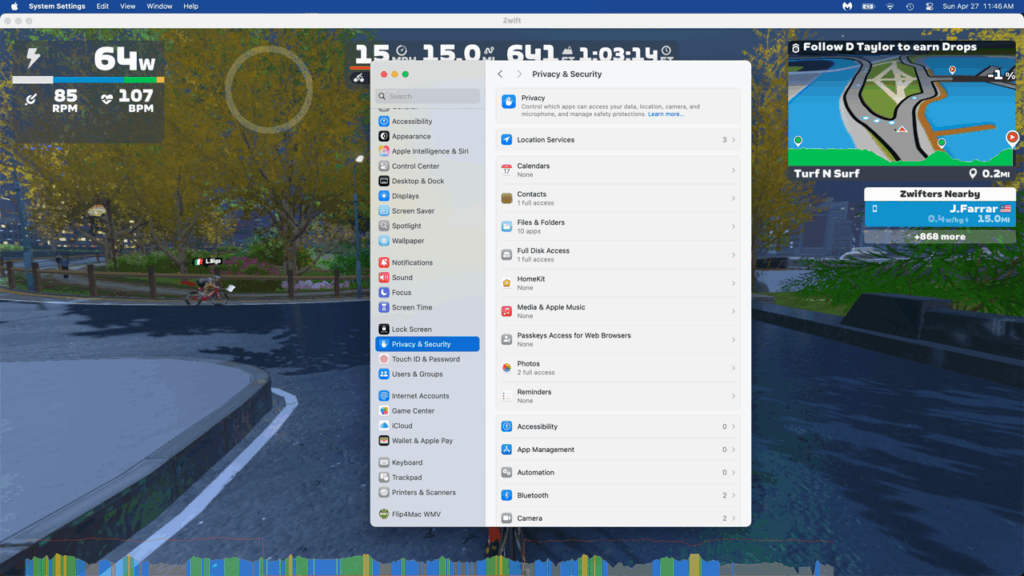Go to Users & Groups
The height and width of the screenshot is (576, 1024).
coord(428,375)
